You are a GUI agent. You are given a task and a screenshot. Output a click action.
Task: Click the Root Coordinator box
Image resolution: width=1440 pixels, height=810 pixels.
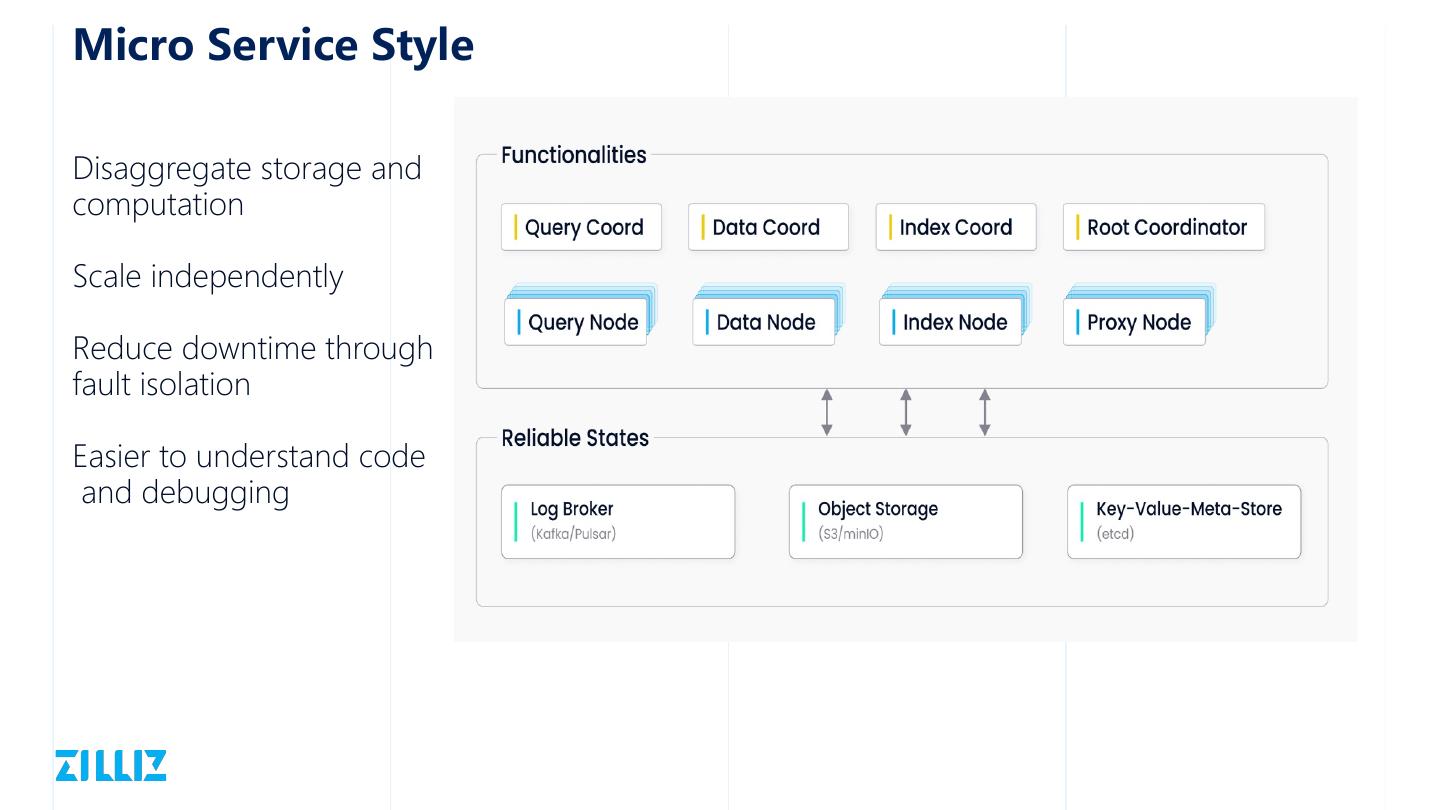pyautogui.click(x=1163, y=227)
